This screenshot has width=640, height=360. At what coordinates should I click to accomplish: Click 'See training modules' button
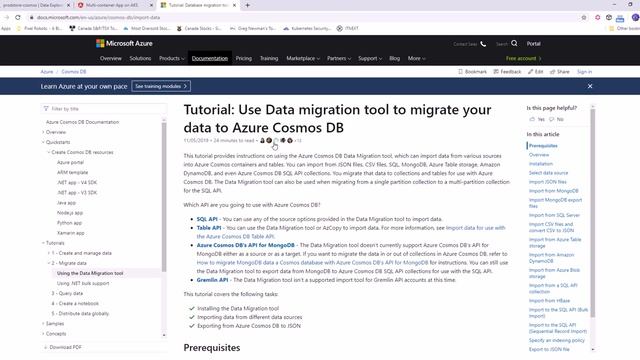tap(161, 86)
